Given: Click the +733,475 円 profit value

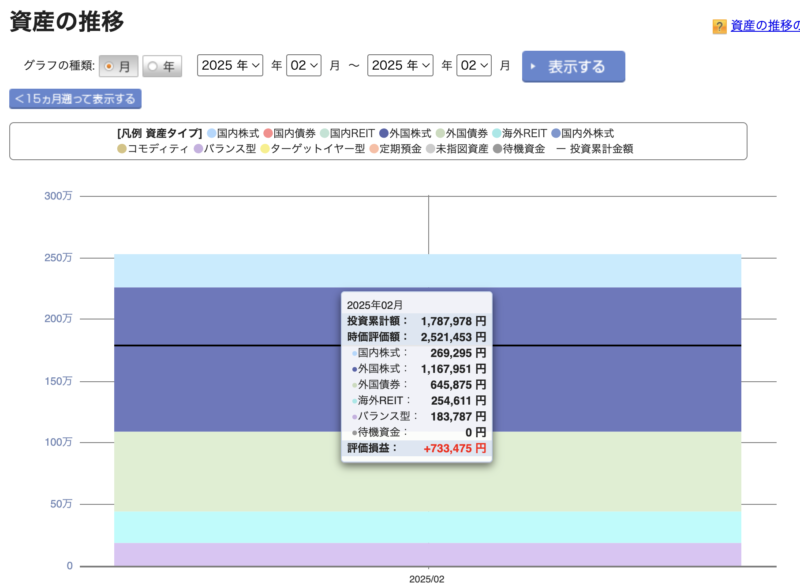Looking at the screenshot, I should (x=455, y=448).
